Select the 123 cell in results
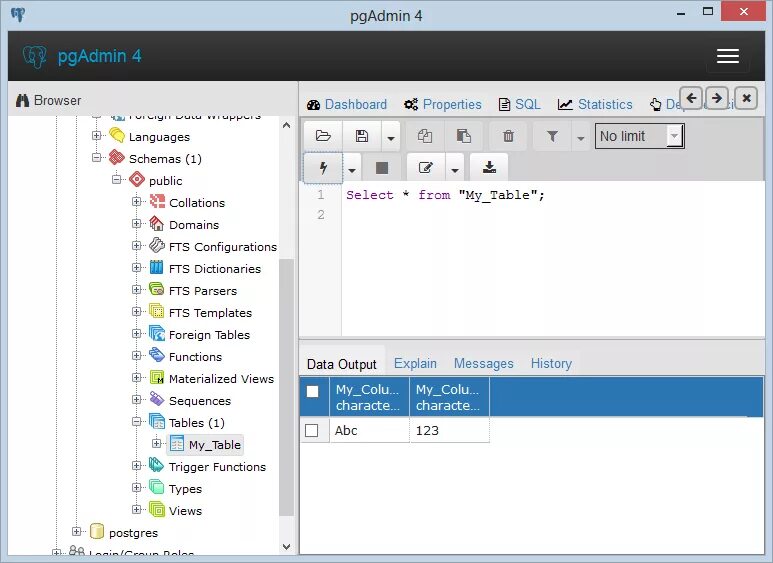This screenshot has height=563, width=773. point(449,430)
